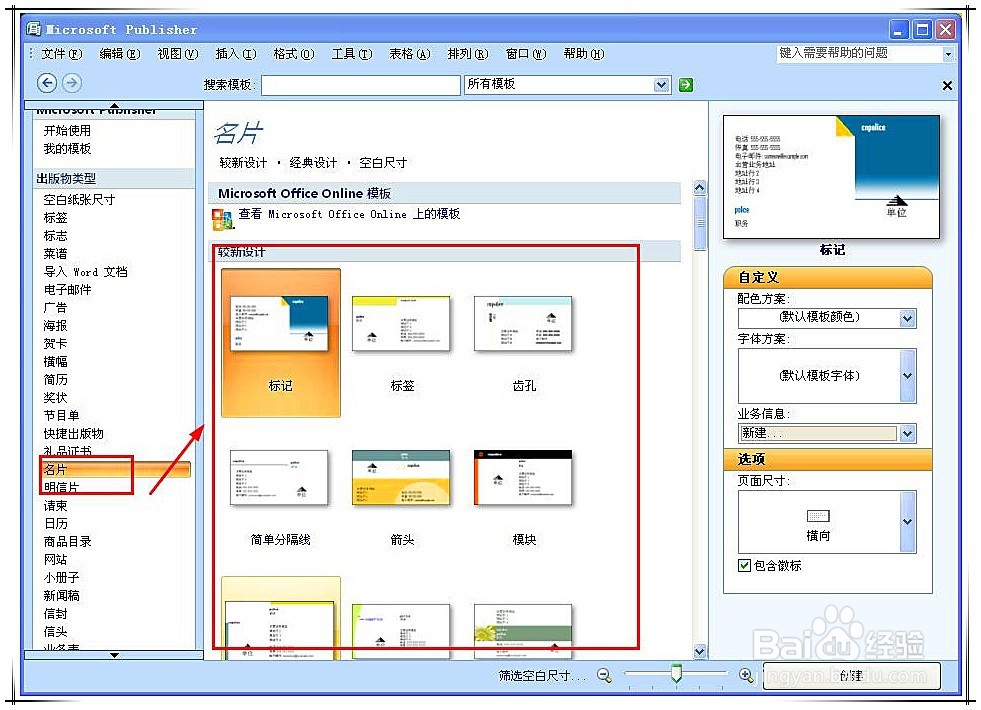Select the 标记 business card template
Screen dimensions: 981x710
(x=281, y=343)
